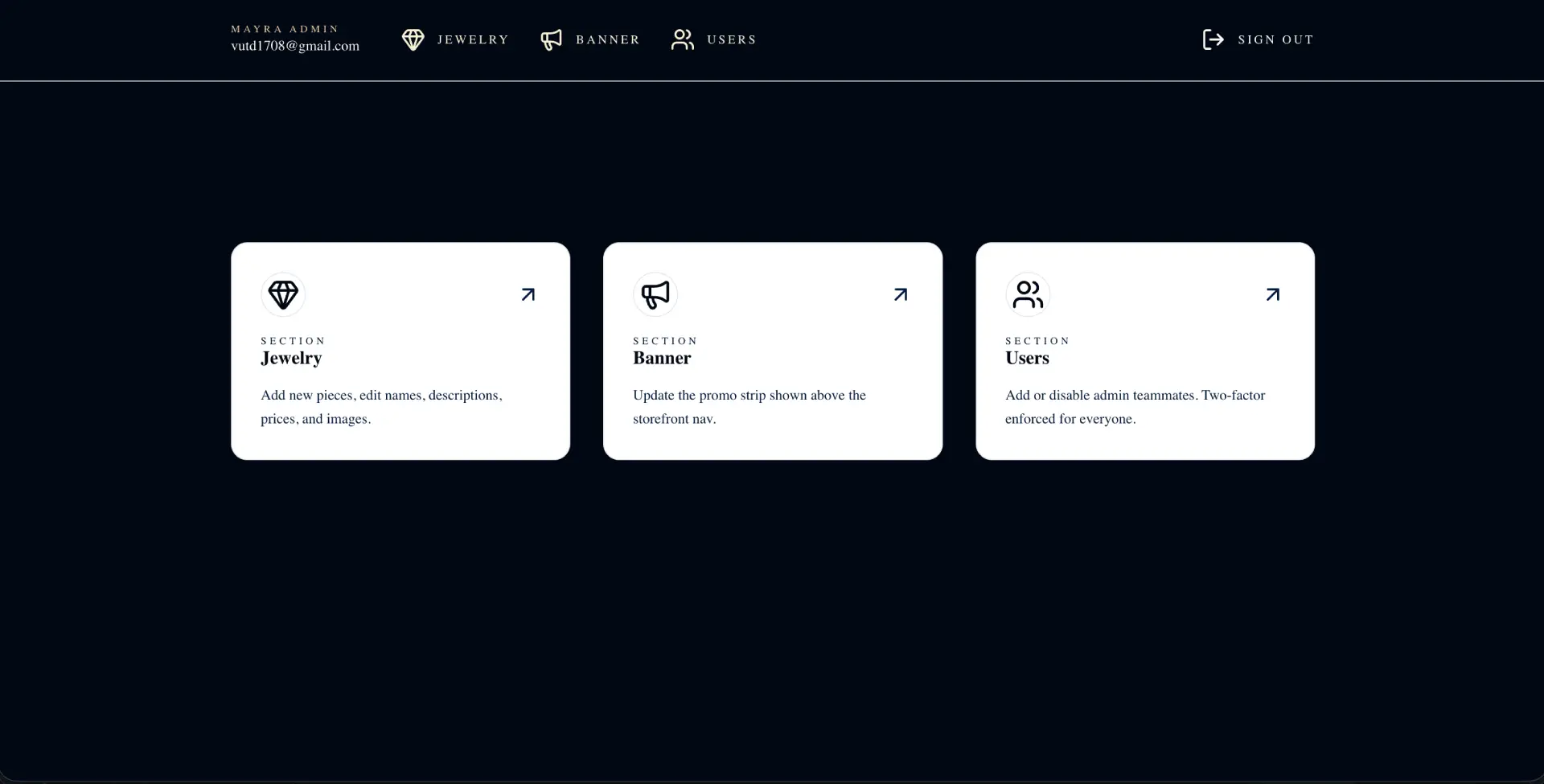The height and width of the screenshot is (784, 1544).
Task: Click the people icon in the top navigation
Action: (x=683, y=39)
